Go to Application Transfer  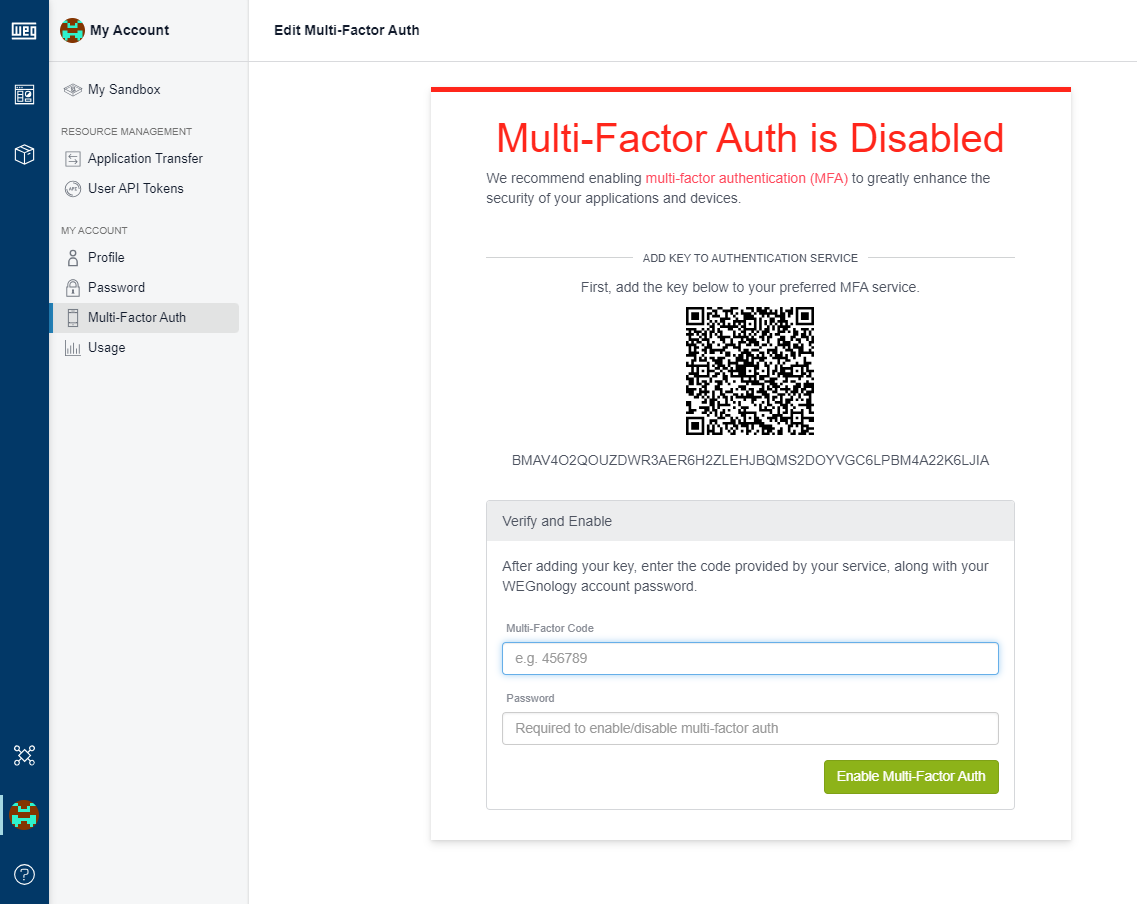[x=144, y=159]
